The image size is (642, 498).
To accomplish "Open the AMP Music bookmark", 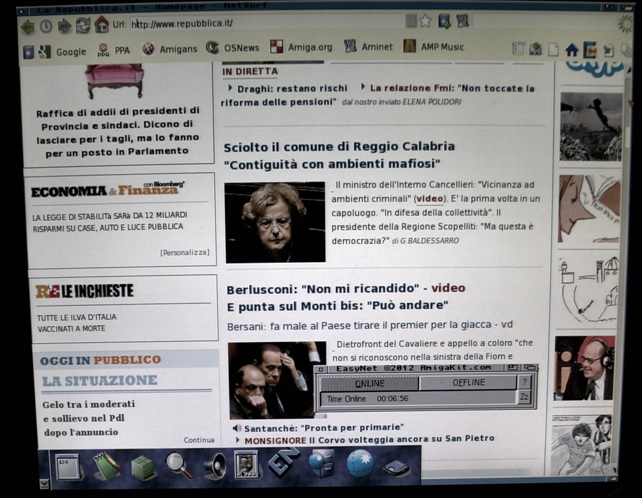I will coord(434,46).
